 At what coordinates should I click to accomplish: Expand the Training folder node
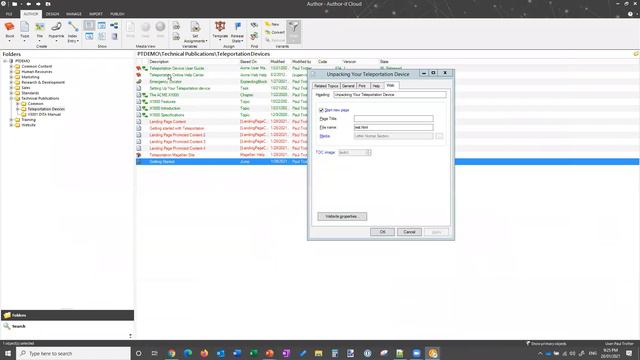point(11,120)
